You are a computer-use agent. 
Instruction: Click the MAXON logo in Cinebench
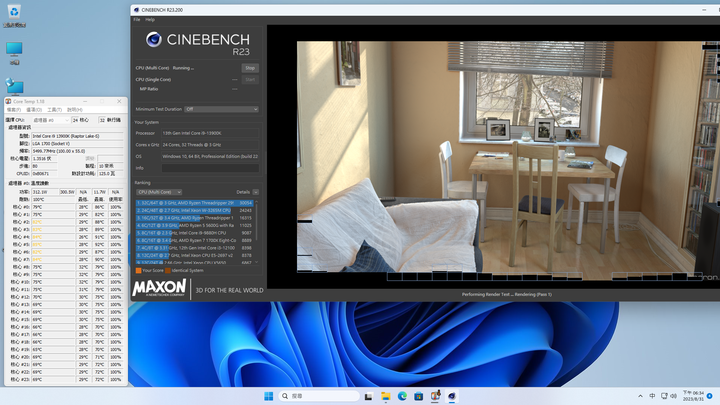(159, 288)
